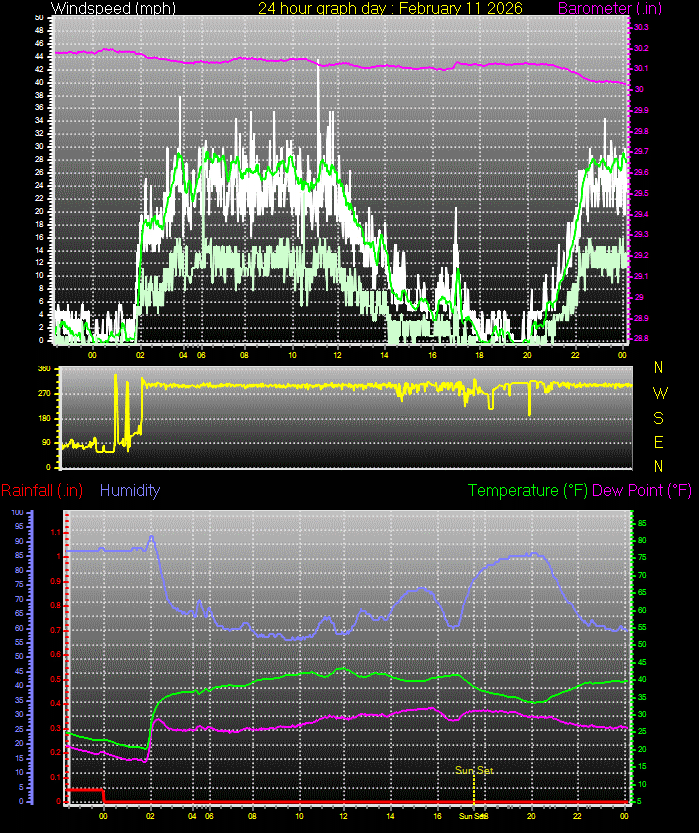Click the '20' windspeed axis value

[39, 211]
